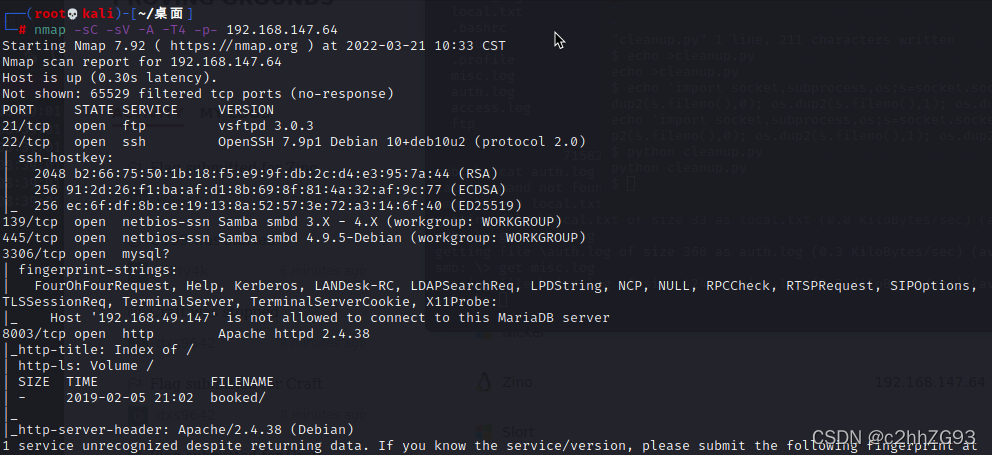The width and height of the screenshot is (992, 455).
Task: Click the Linux penguin icon beside Zino
Action: click(x=484, y=382)
